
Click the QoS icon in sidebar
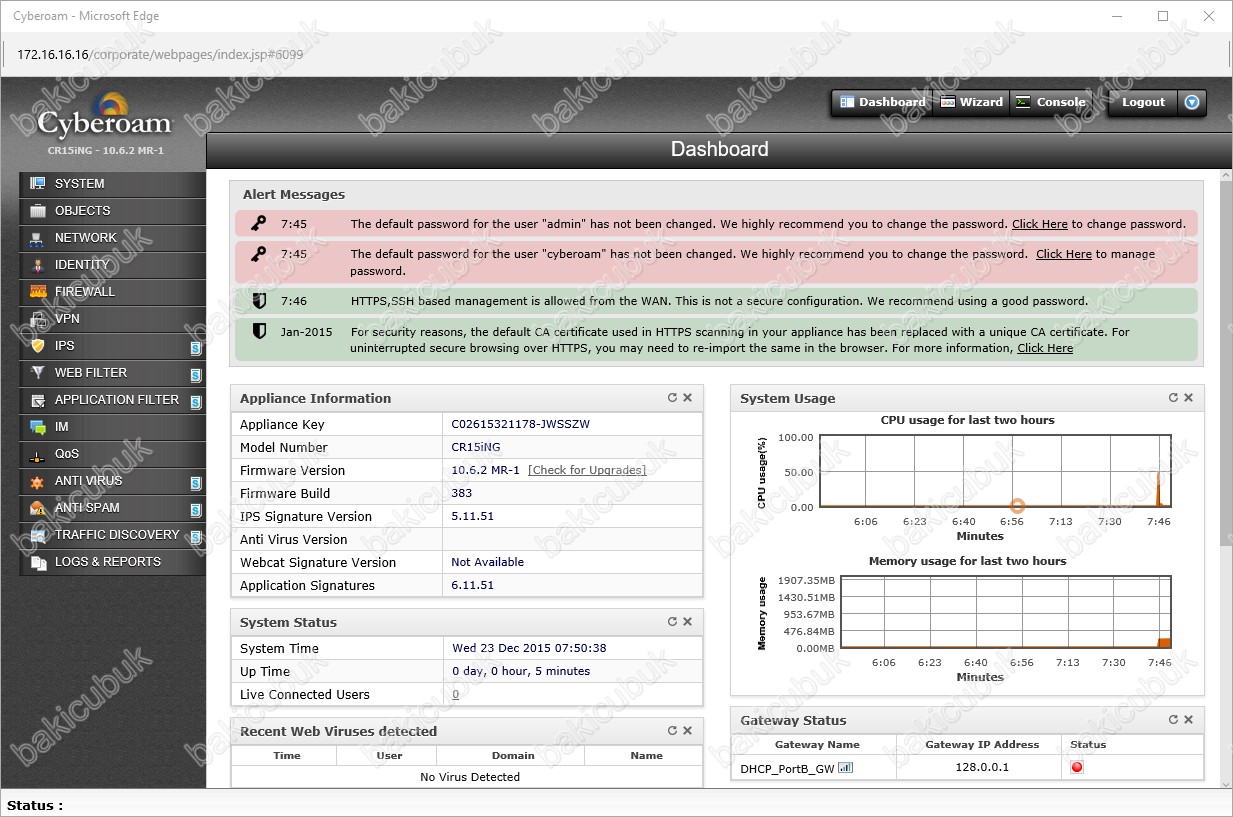[x=38, y=454]
